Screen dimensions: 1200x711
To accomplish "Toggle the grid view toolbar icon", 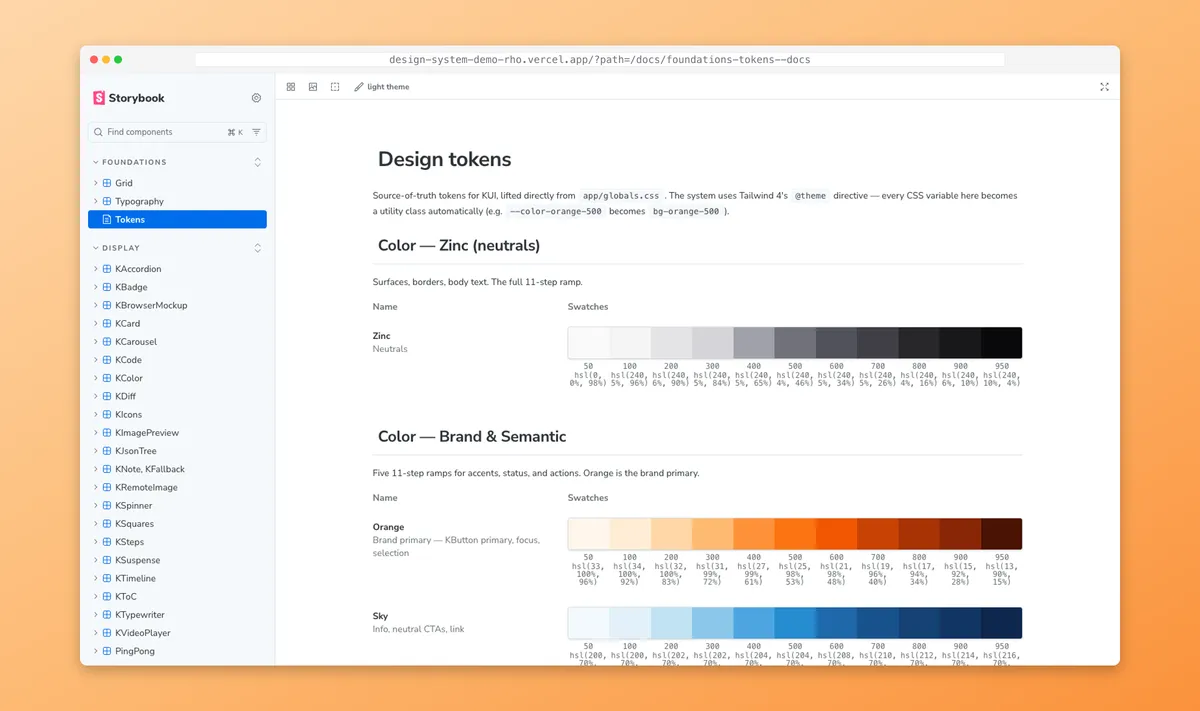I will 291,87.
